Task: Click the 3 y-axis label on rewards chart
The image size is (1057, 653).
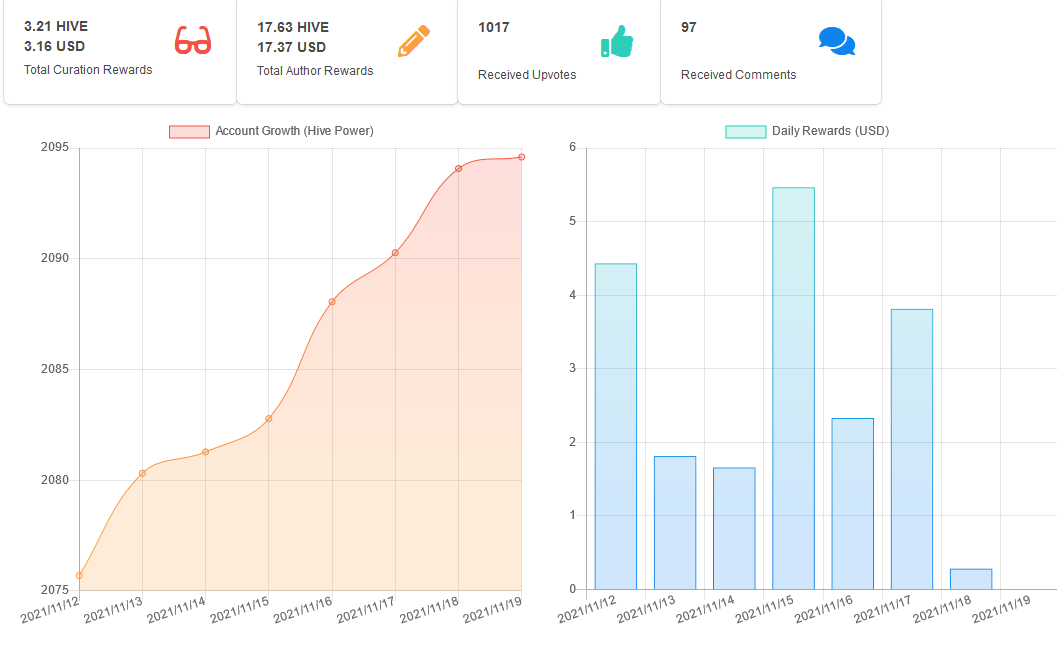Action: click(572, 368)
